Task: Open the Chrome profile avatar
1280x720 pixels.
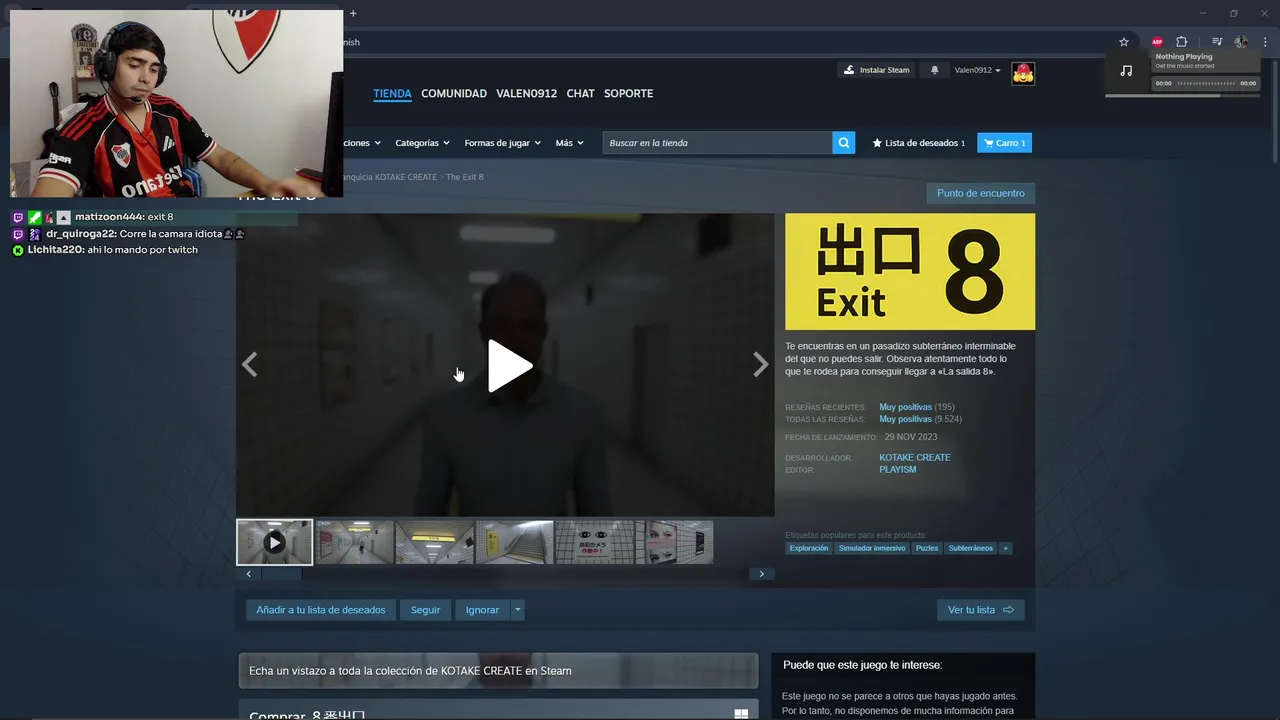Action: pos(1241,42)
